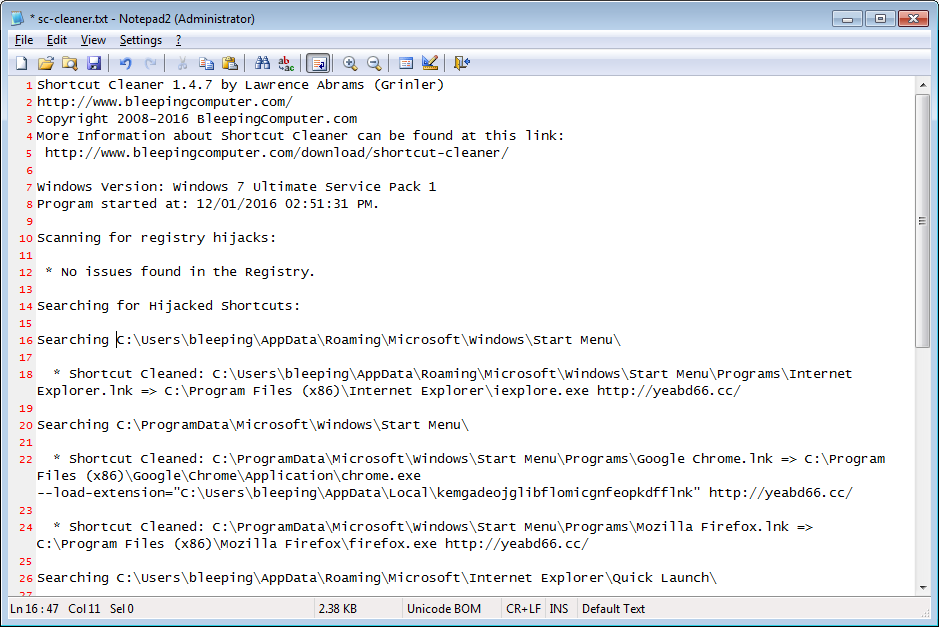939x627 pixels.
Task: Click the Copy icon in the toolbar
Action: (x=206, y=63)
